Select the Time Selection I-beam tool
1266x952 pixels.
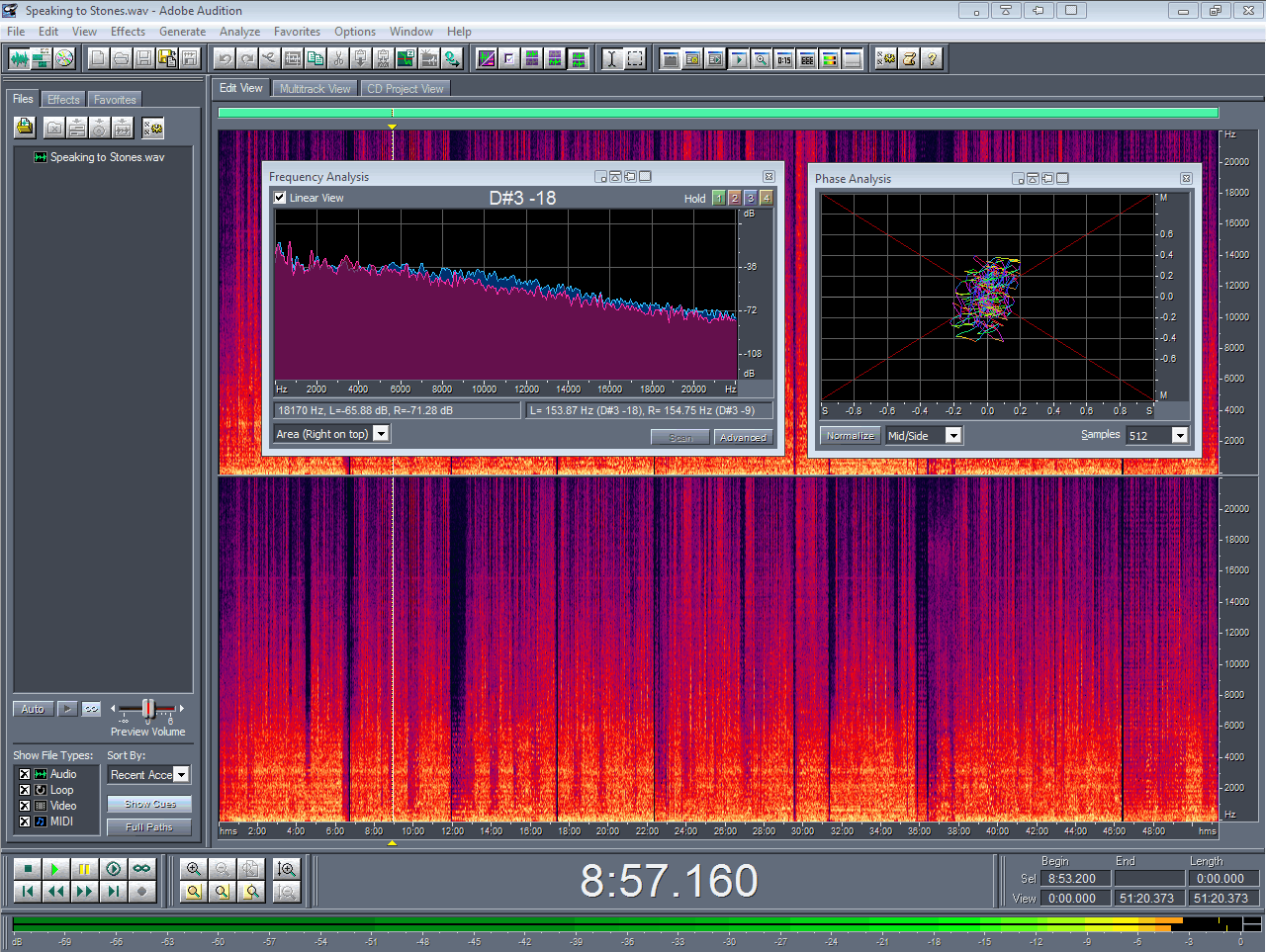pyautogui.click(x=611, y=59)
